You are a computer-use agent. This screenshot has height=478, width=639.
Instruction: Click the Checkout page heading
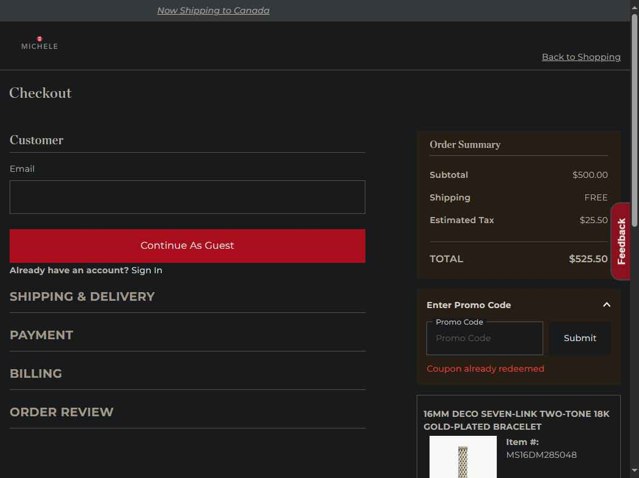[x=40, y=93]
